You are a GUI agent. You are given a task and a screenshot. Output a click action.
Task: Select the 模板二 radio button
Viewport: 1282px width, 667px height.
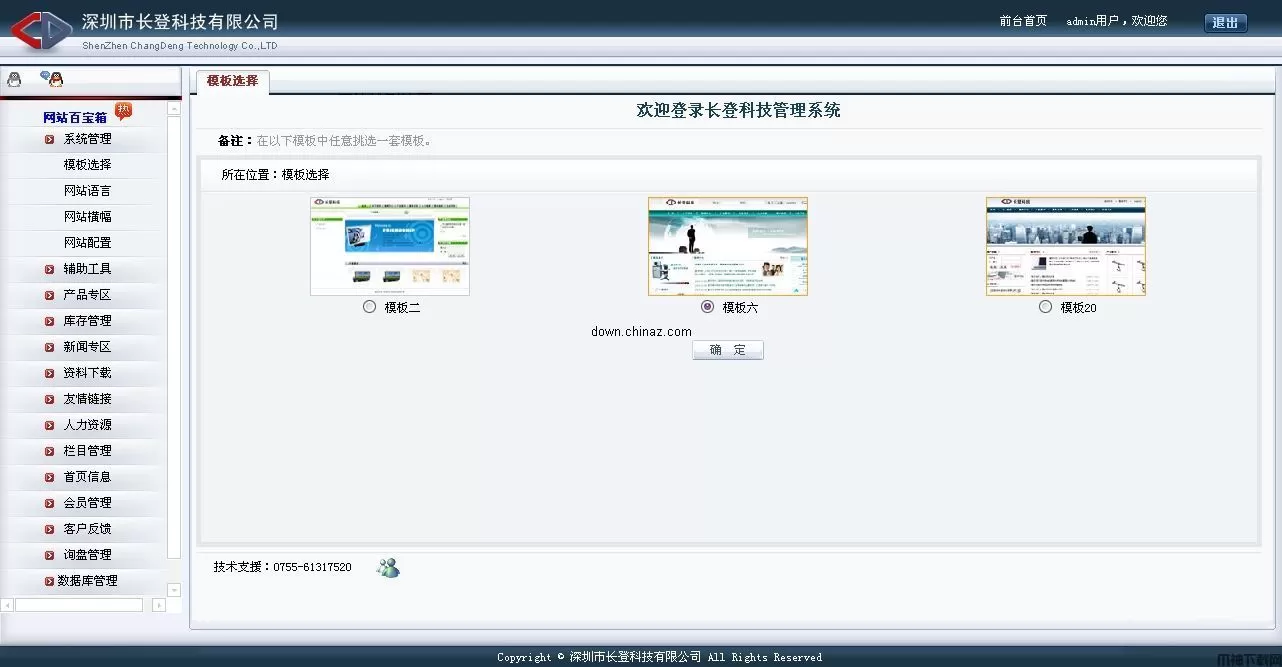coord(370,307)
